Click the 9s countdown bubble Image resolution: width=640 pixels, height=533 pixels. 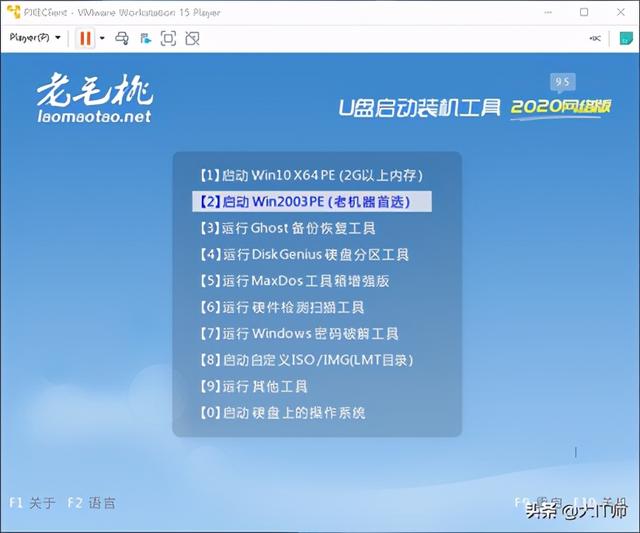[562, 82]
